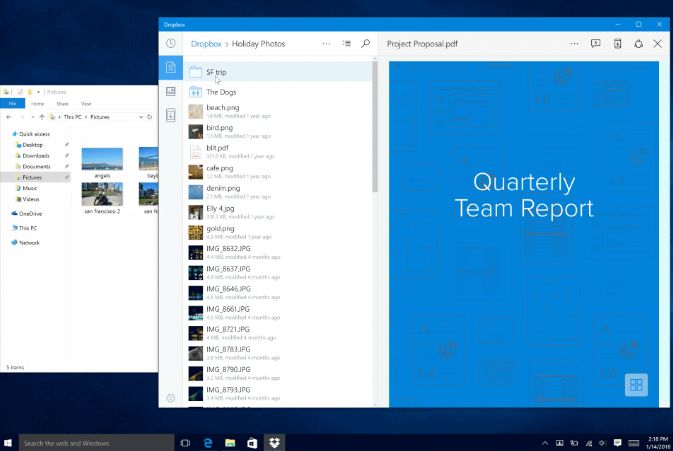The image size is (673, 451).
Task: Select blit.pdf in file list
Action: tap(278, 151)
